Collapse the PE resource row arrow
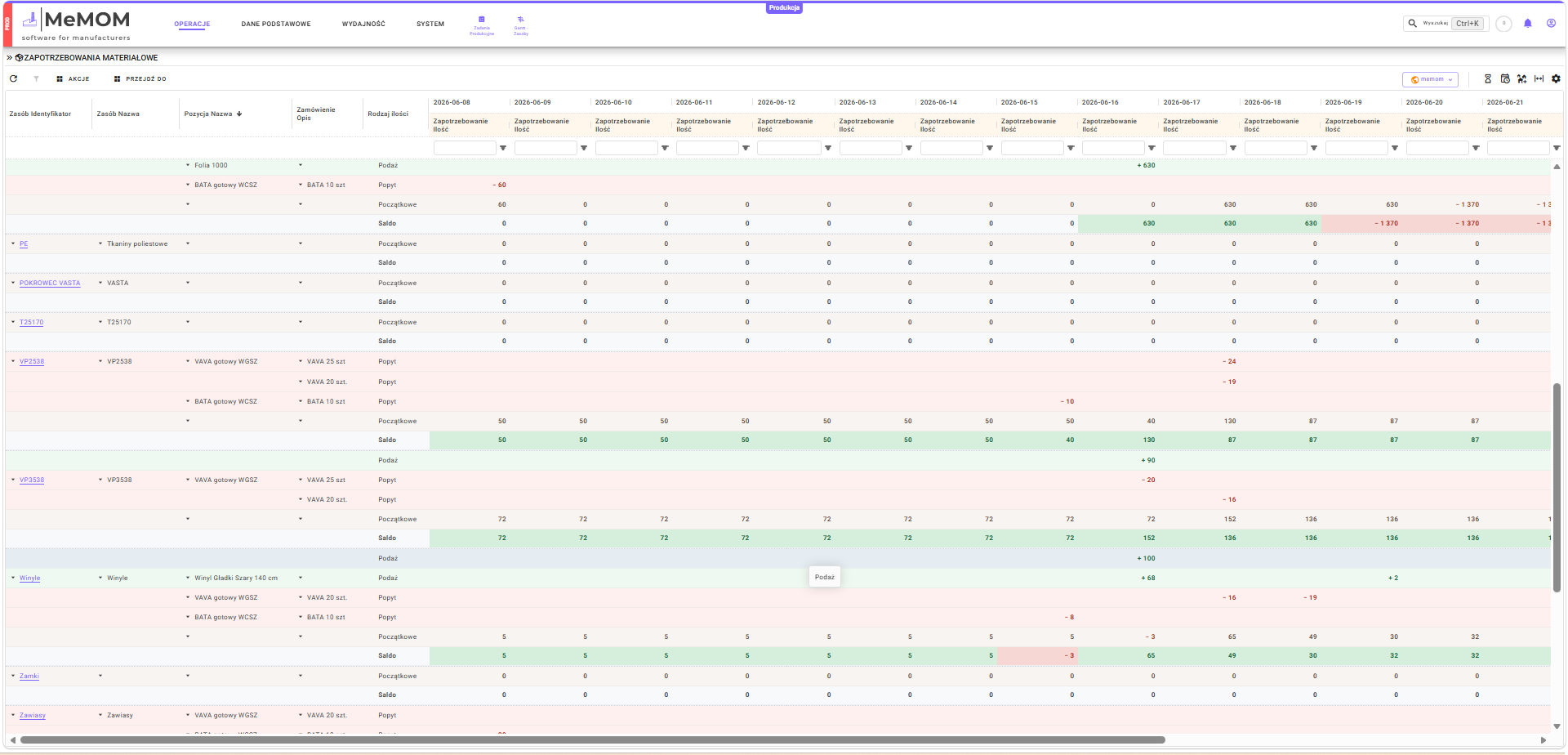Image resolution: width=1568 pixels, height=755 pixels. click(13, 243)
